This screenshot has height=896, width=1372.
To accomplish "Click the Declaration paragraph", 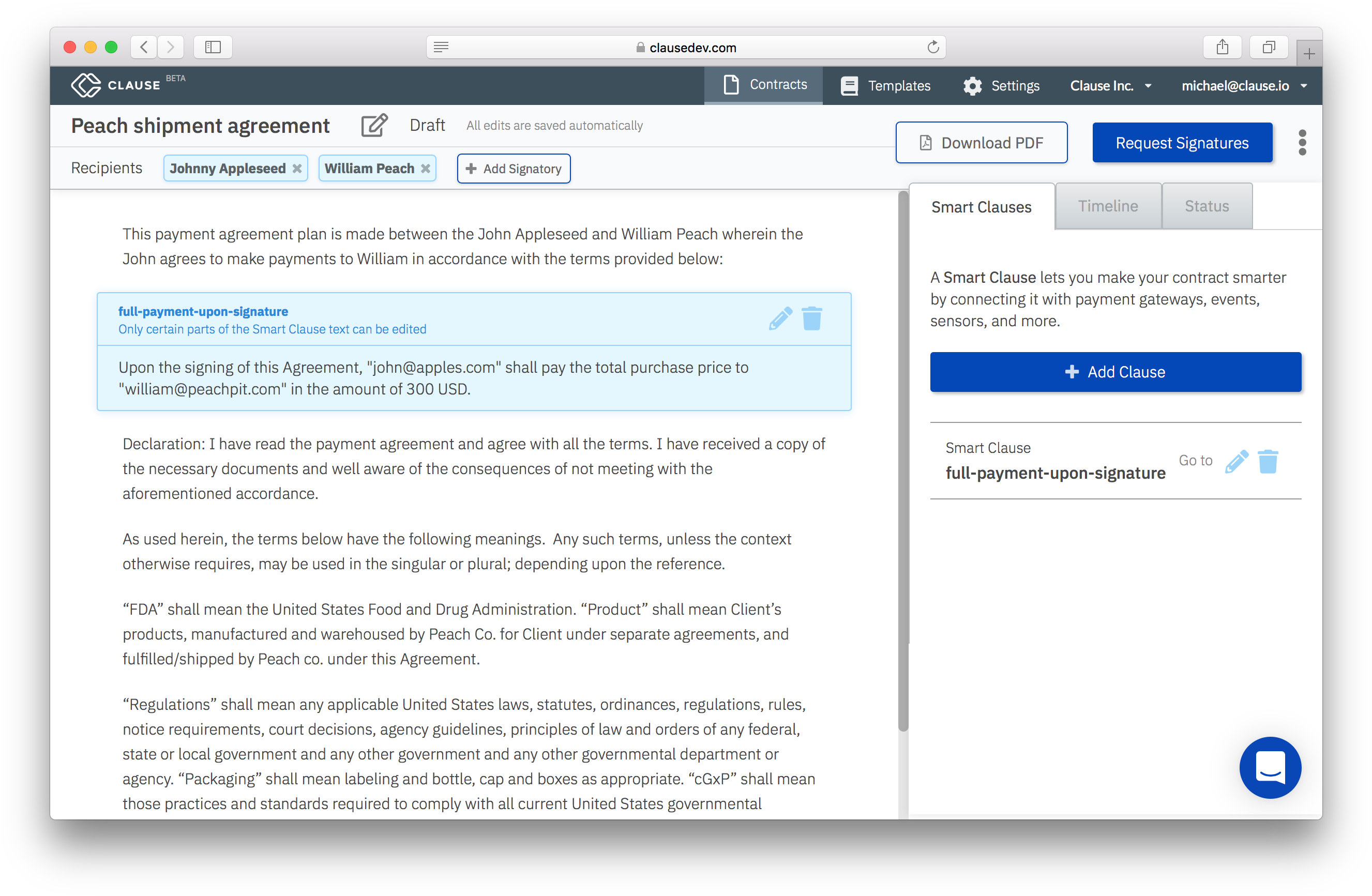I will coord(474,468).
